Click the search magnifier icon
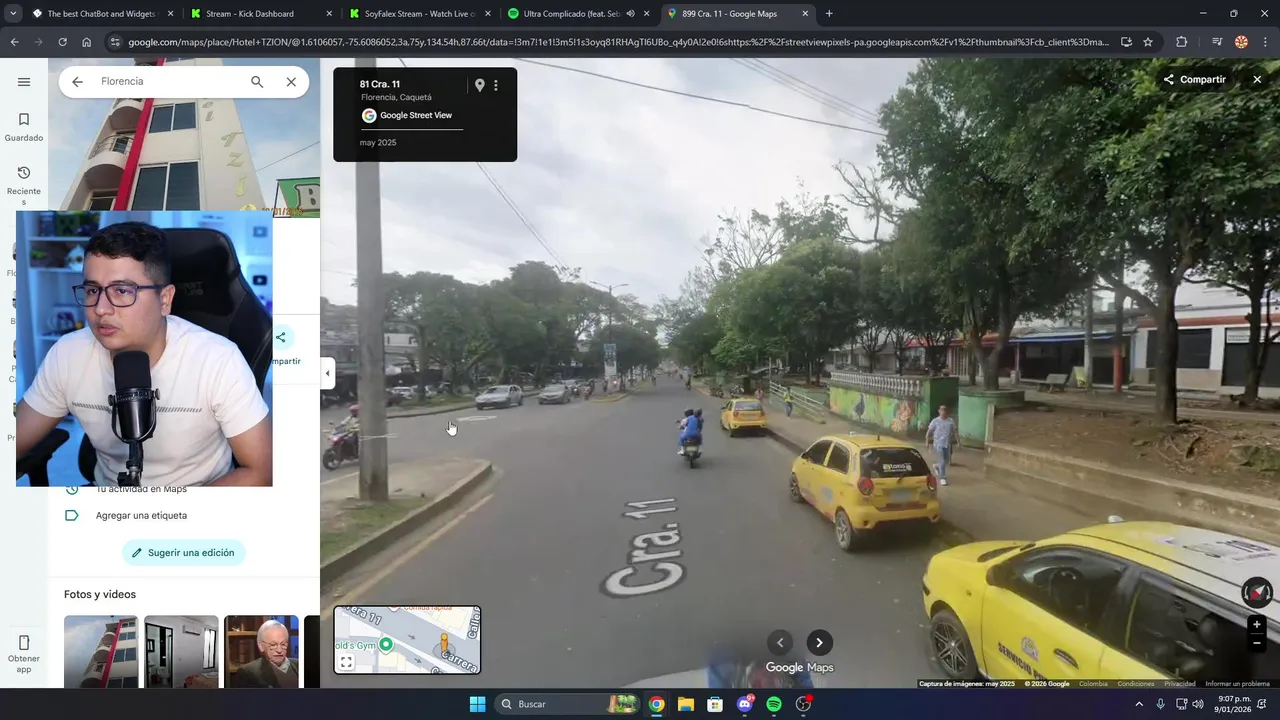This screenshot has height=720, width=1280. (x=257, y=82)
